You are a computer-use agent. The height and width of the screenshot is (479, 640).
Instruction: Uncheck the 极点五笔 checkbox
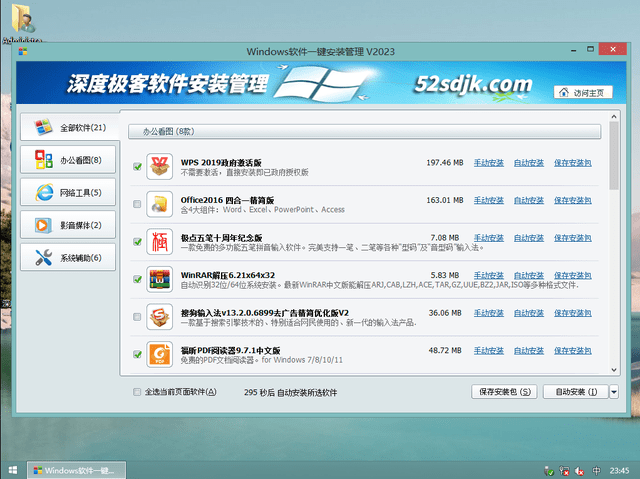coord(138,242)
